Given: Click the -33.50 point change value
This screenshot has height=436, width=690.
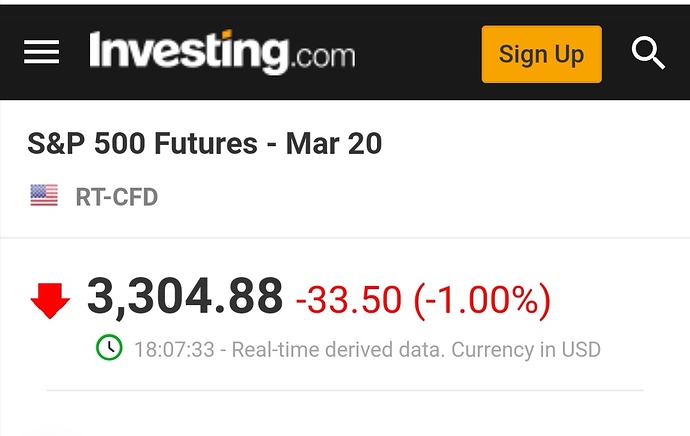Looking at the screenshot, I should click(x=349, y=300).
